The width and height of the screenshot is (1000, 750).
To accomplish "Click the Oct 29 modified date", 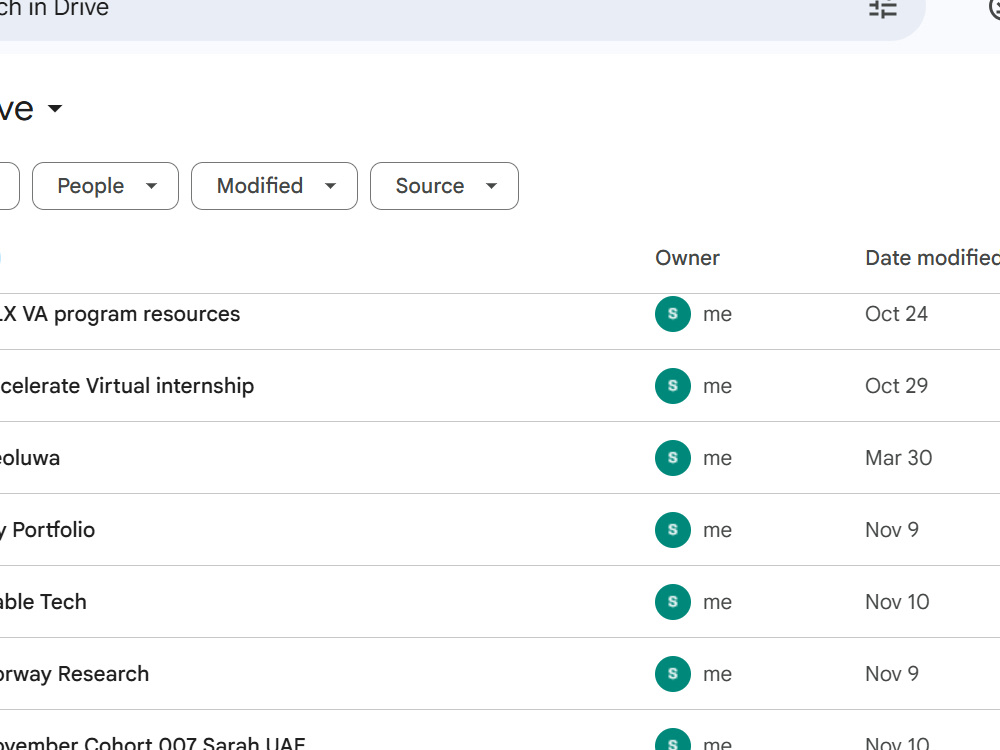I will tap(896, 386).
